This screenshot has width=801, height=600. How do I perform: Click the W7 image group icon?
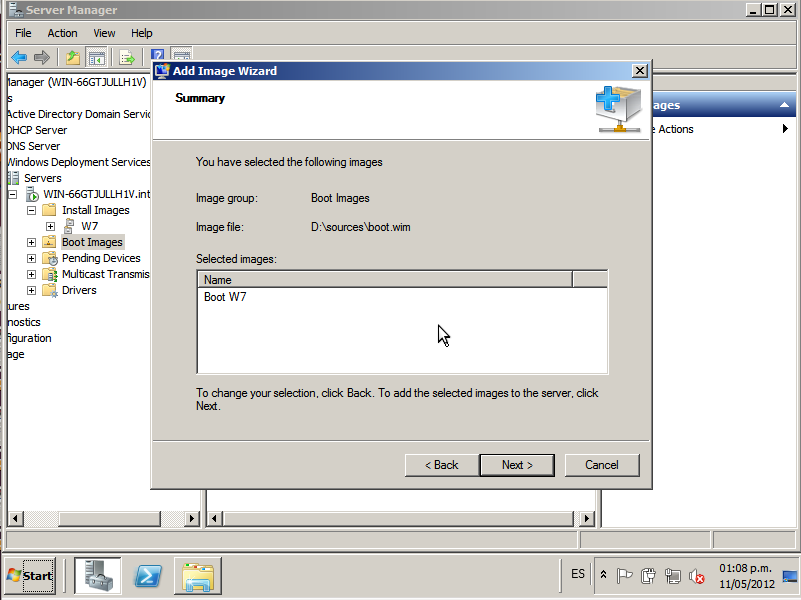pyautogui.click(x=69, y=226)
